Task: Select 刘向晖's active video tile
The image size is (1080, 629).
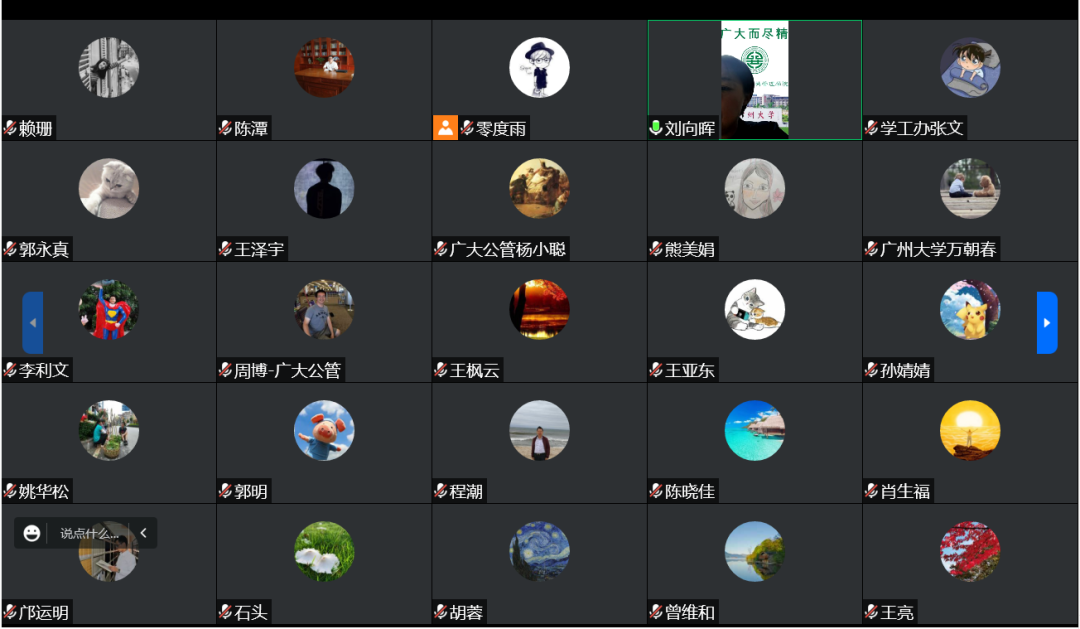Action: click(754, 80)
